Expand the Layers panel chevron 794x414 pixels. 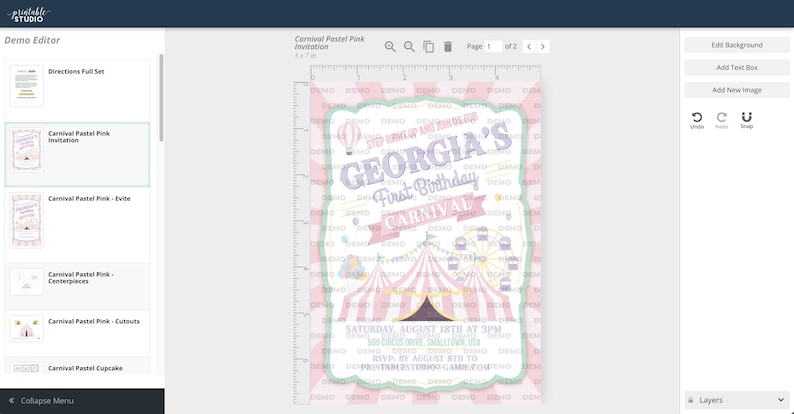pyautogui.click(x=781, y=400)
